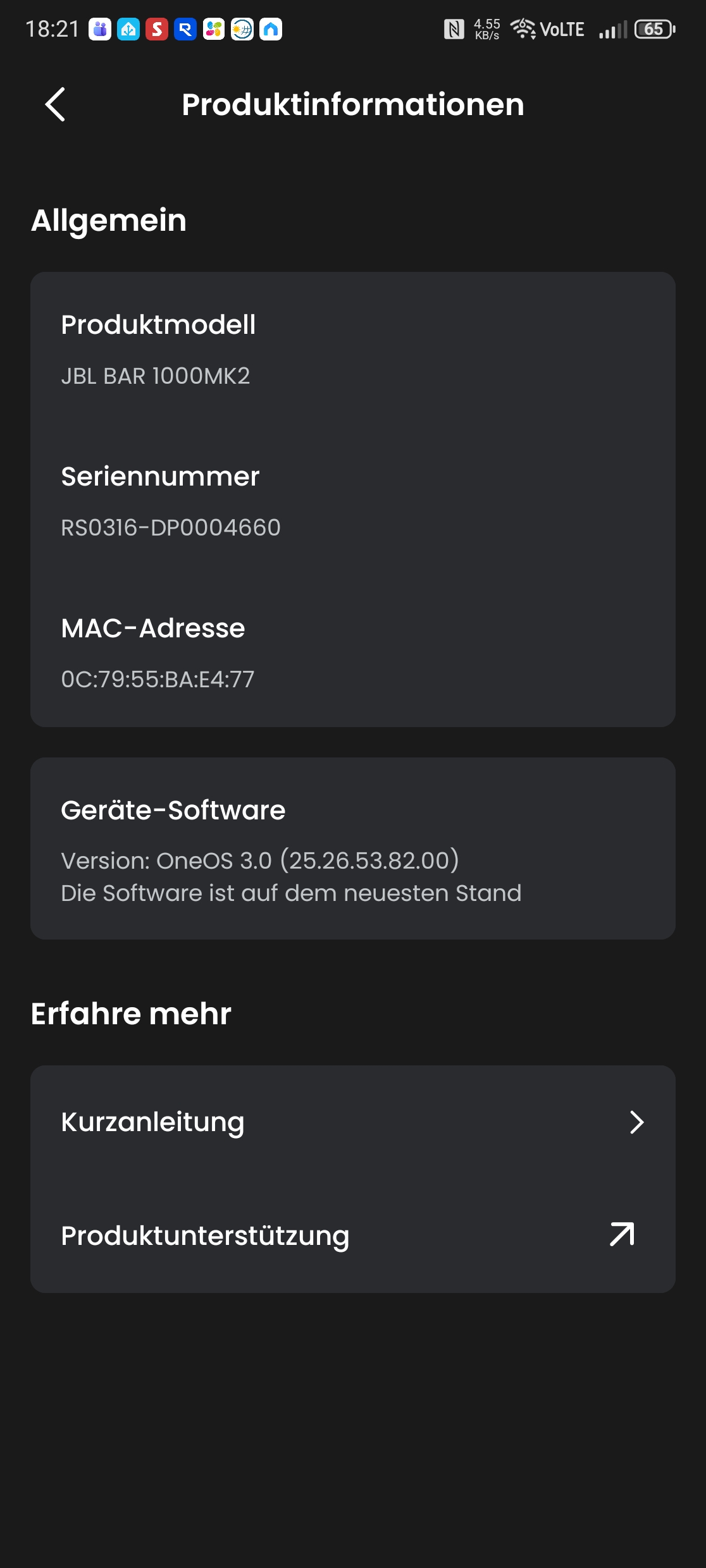Viewport: 706px width, 1568px height.
Task: Tap the Produktinformationen page title
Action: click(x=353, y=104)
